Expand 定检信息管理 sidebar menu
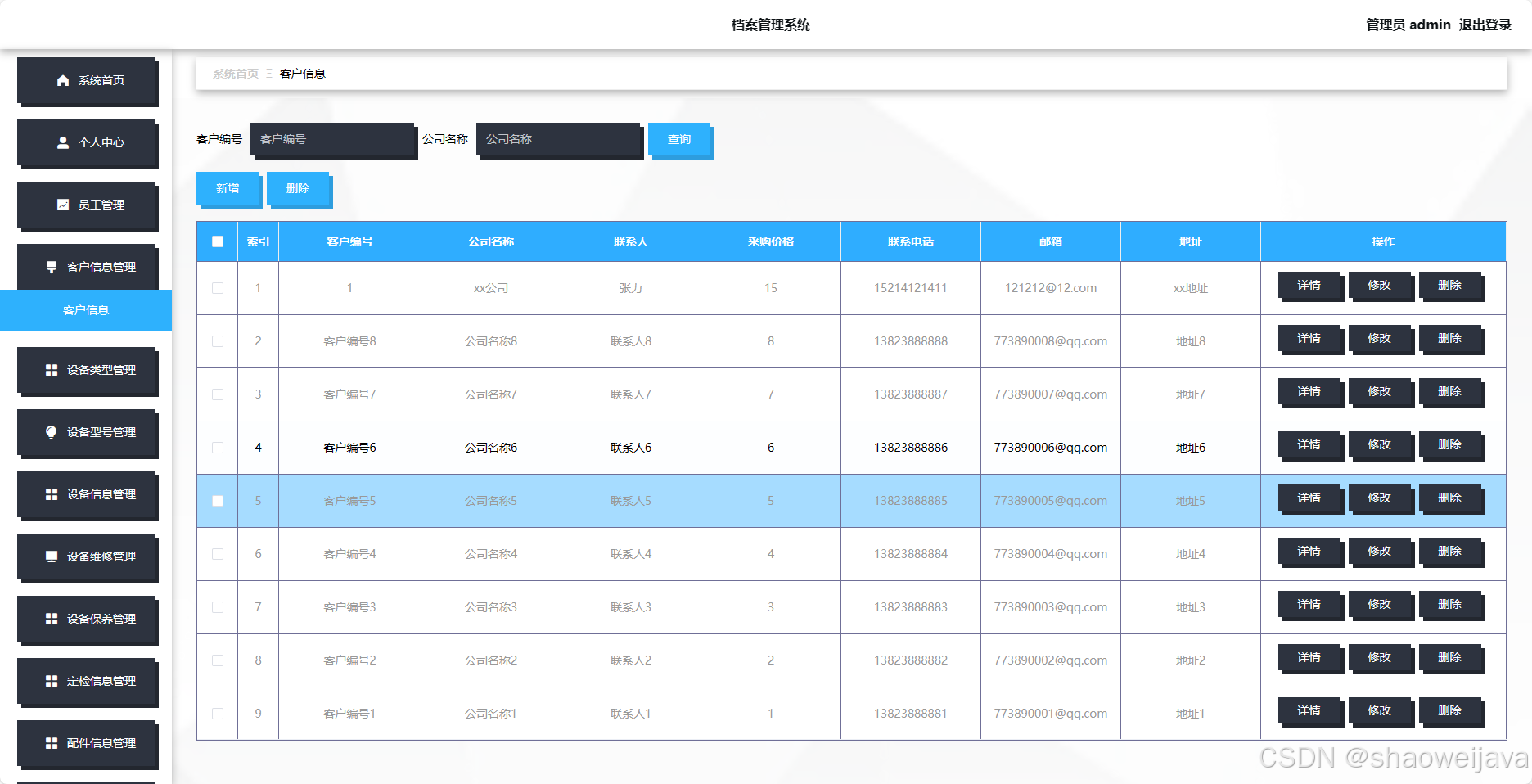The height and width of the screenshot is (784, 1532). tap(87, 682)
